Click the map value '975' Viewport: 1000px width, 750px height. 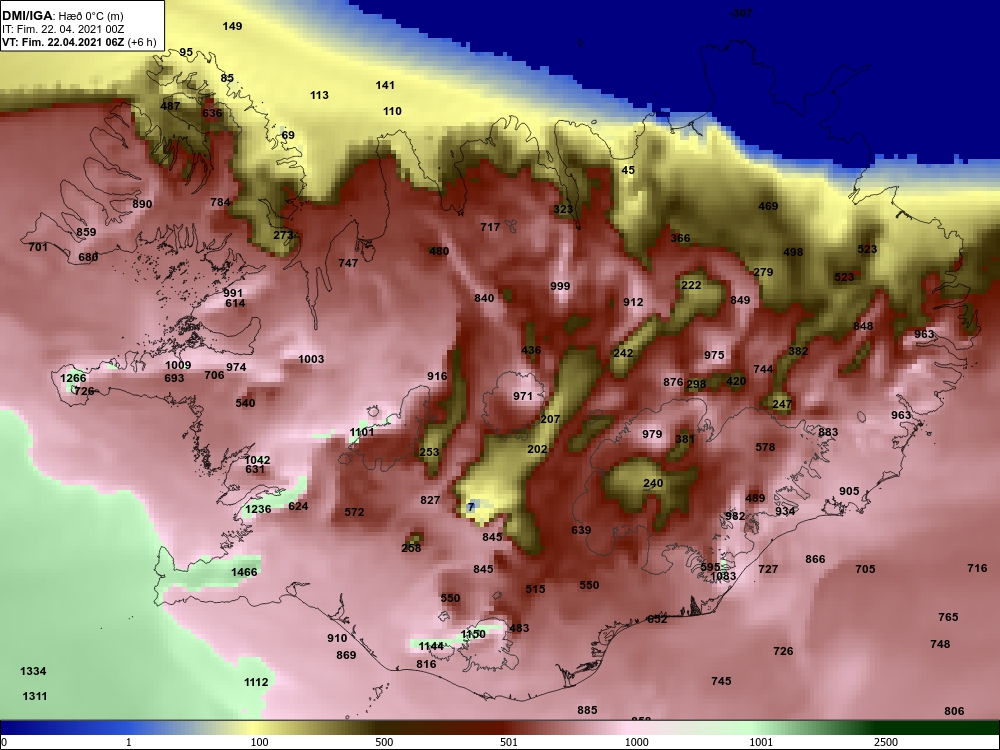pyautogui.click(x=714, y=356)
